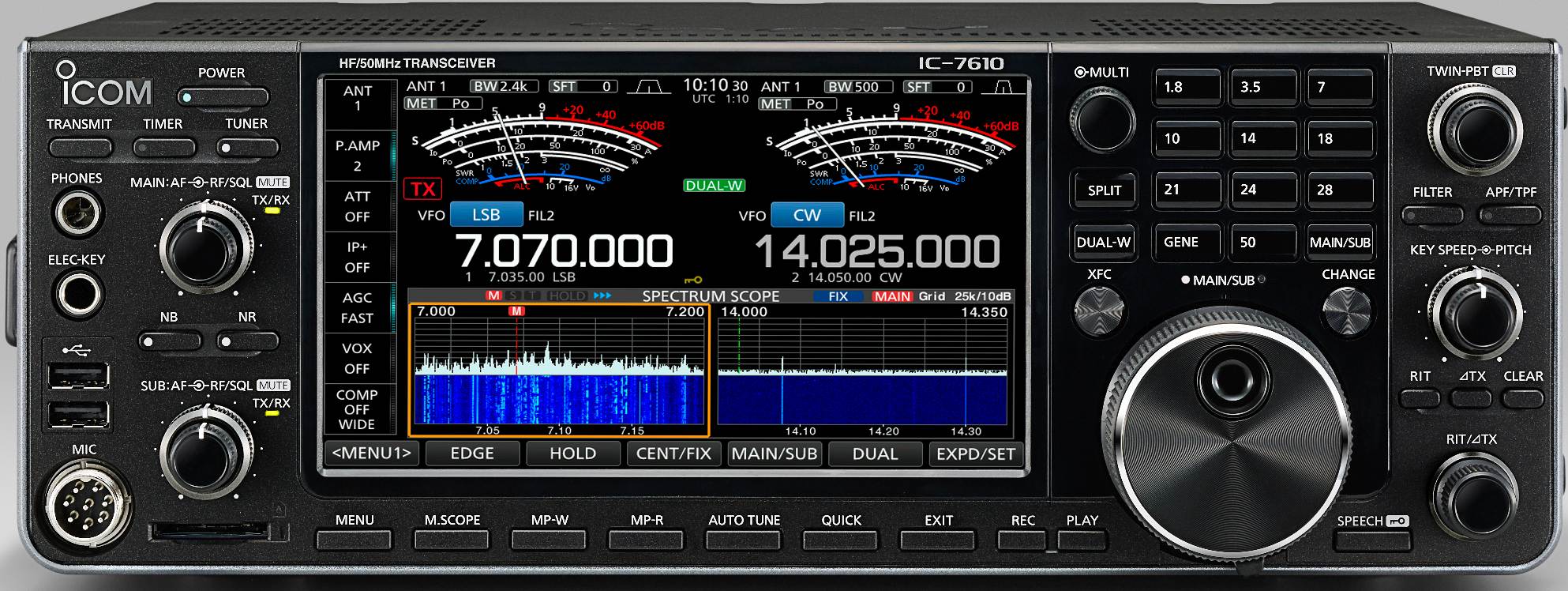Click the DUAL-W hardware button
Viewport: 1568px width, 591px height.
click(1105, 242)
